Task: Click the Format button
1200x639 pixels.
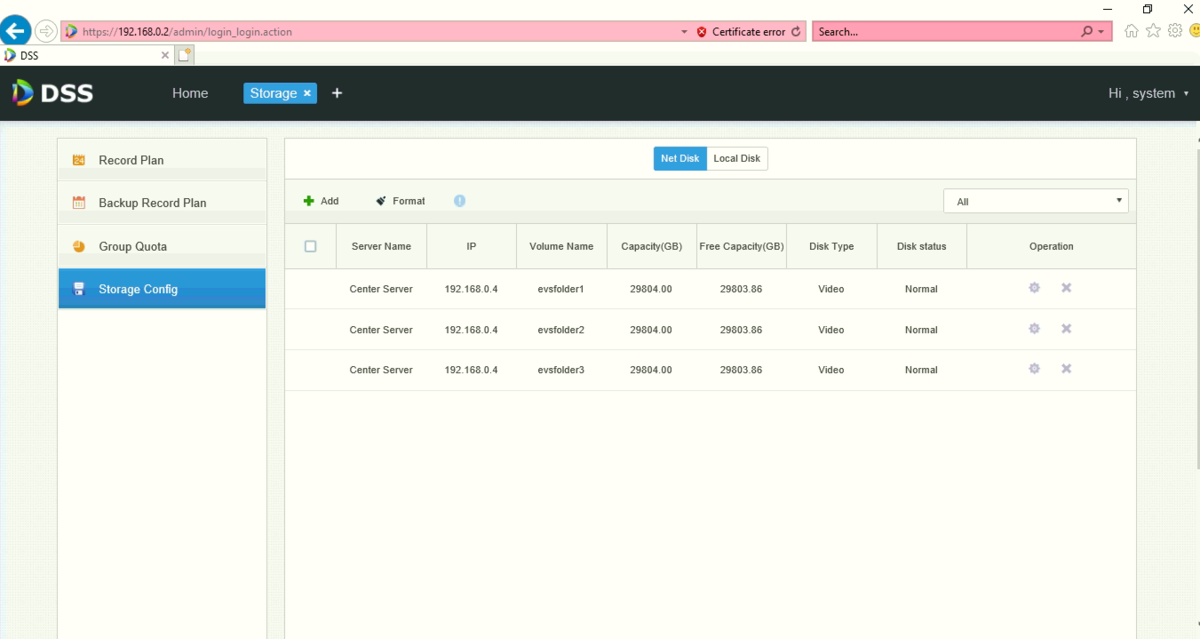Action: 400,201
